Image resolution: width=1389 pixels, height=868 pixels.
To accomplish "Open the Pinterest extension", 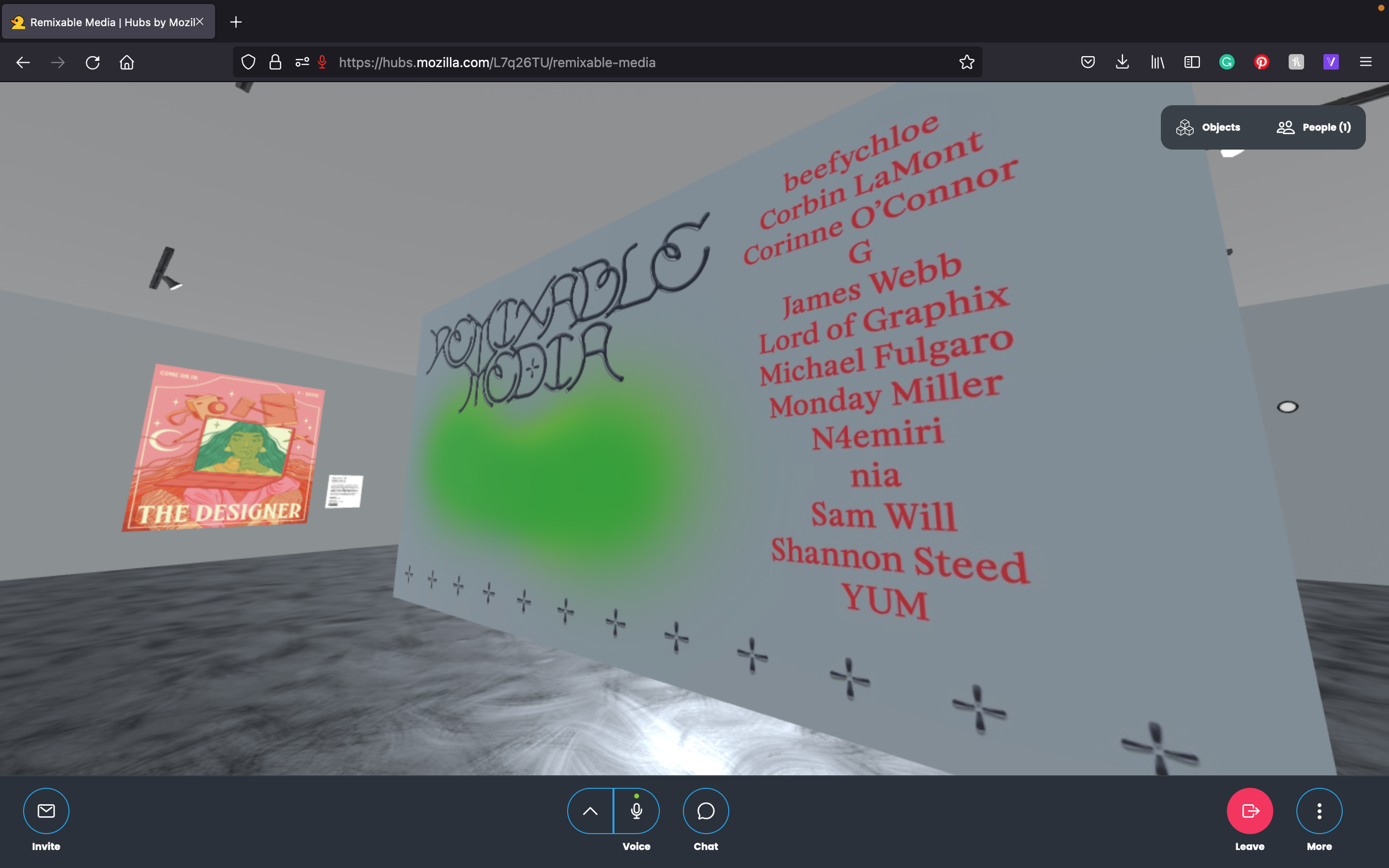I will 1261,62.
